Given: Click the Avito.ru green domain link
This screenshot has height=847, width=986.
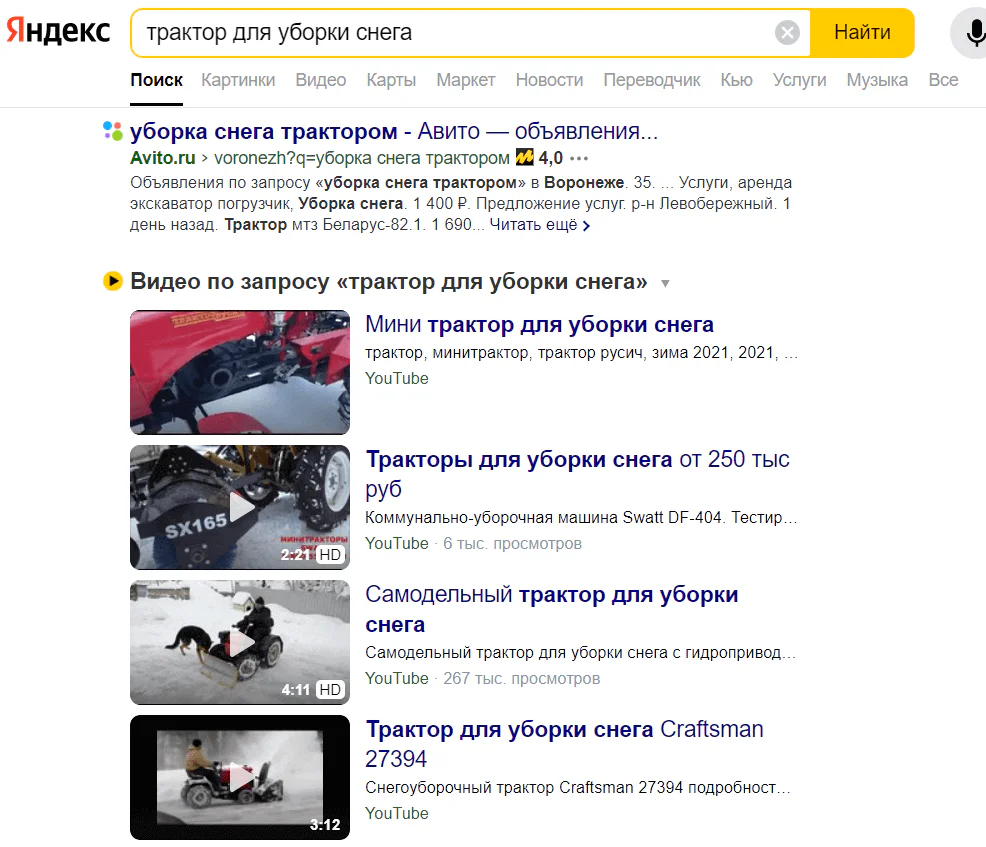Looking at the screenshot, I should point(162,158).
